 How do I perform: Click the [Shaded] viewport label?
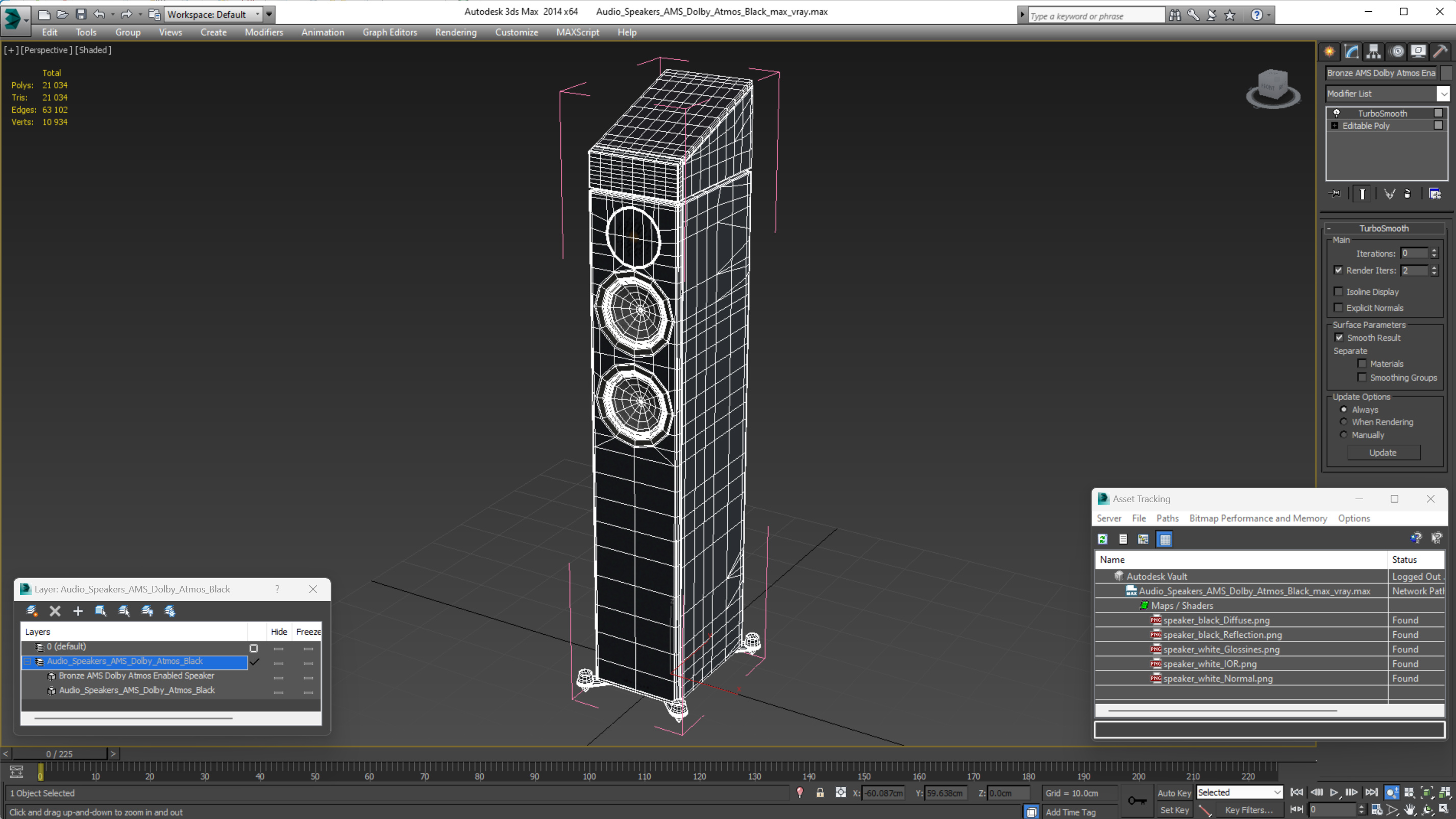click(x=93, y=49)
